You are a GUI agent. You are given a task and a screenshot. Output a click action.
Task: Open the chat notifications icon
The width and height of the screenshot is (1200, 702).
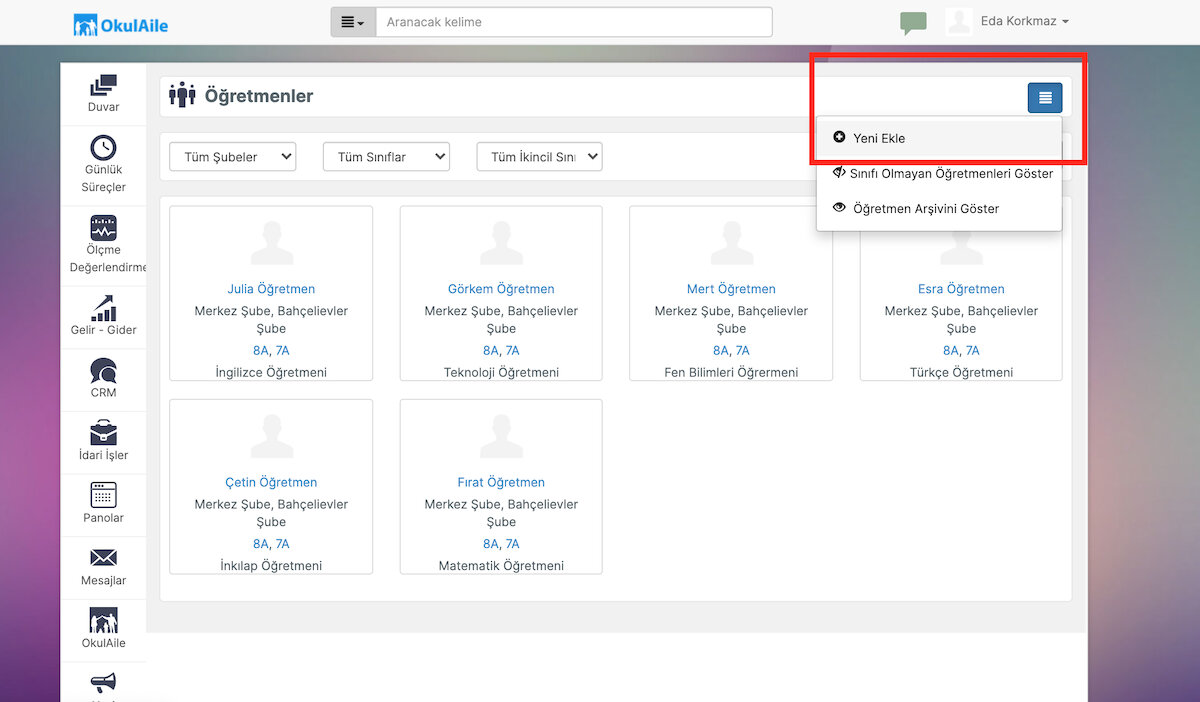913,23
